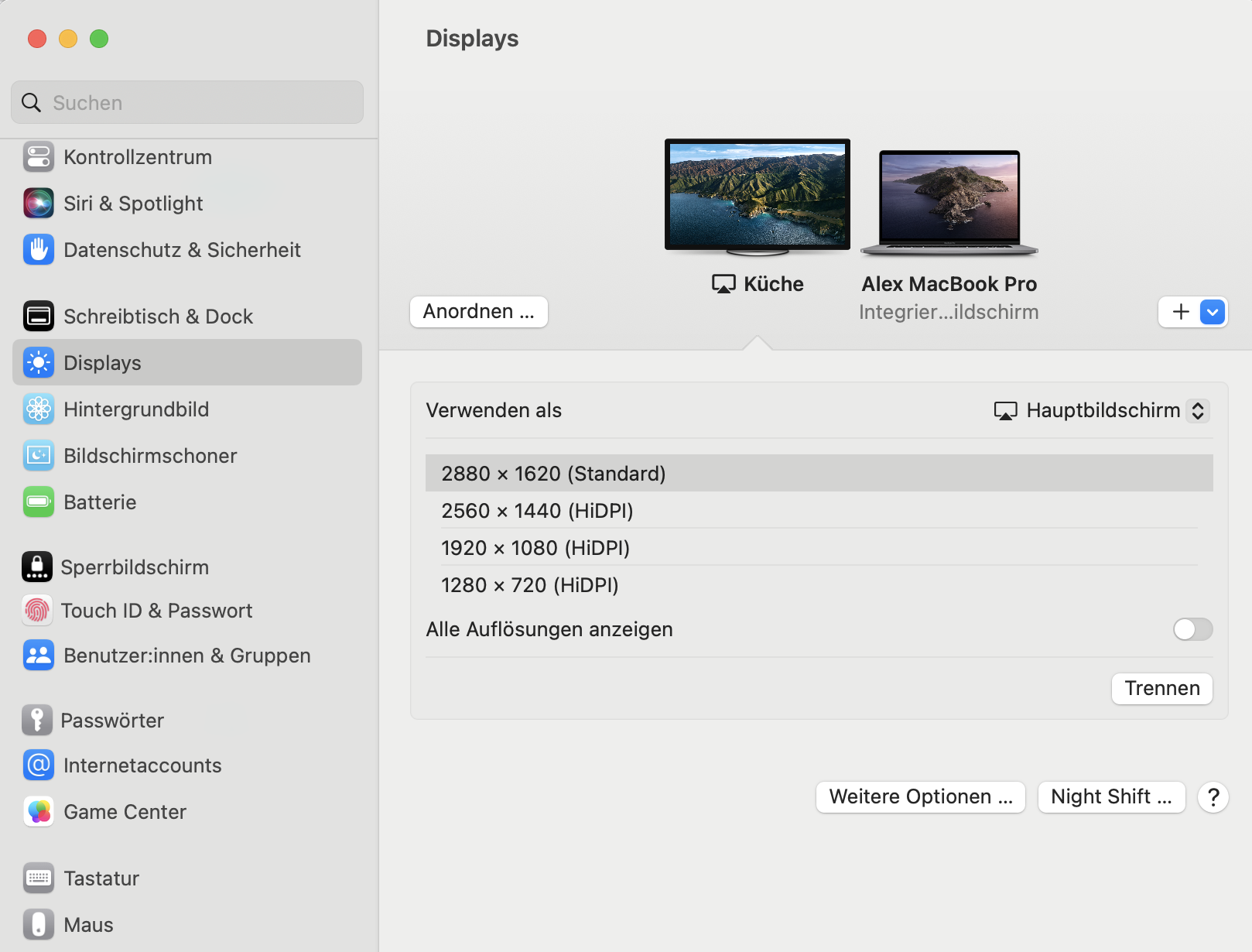1252x952 pixels.
Task: Enable Alle Auflösungen anzeigen toggle
Action: point(1192,629)
